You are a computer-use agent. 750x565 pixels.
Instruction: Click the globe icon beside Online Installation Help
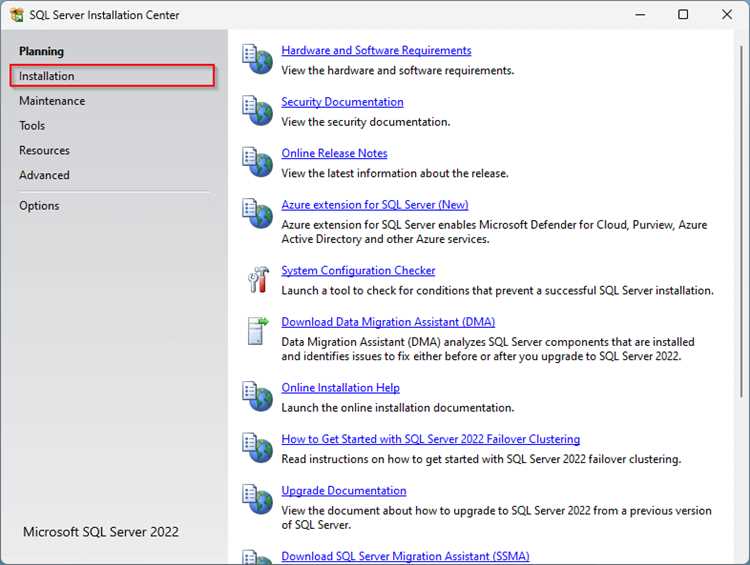pos(257,397)
